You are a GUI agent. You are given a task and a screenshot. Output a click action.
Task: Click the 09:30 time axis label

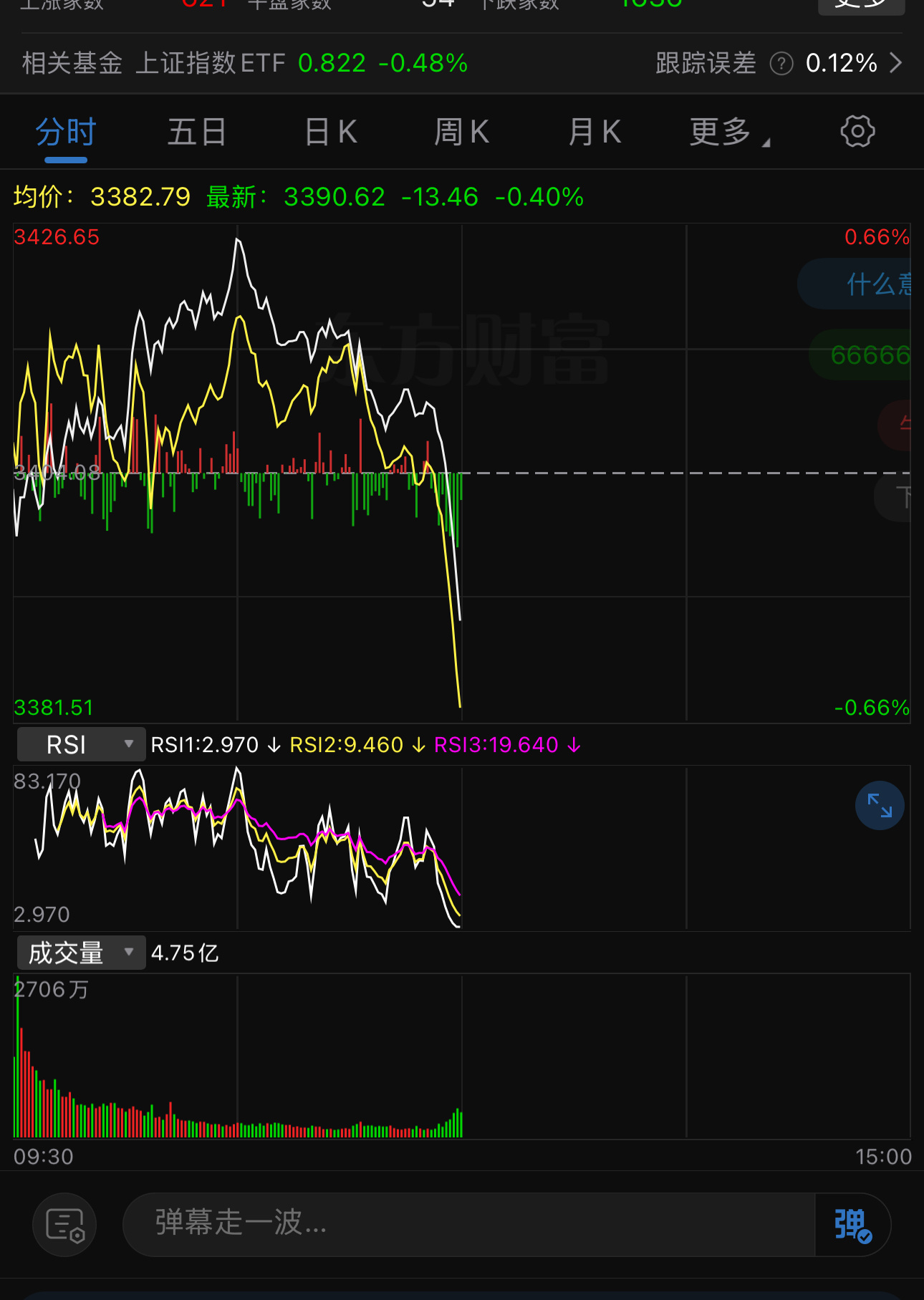44,1157
